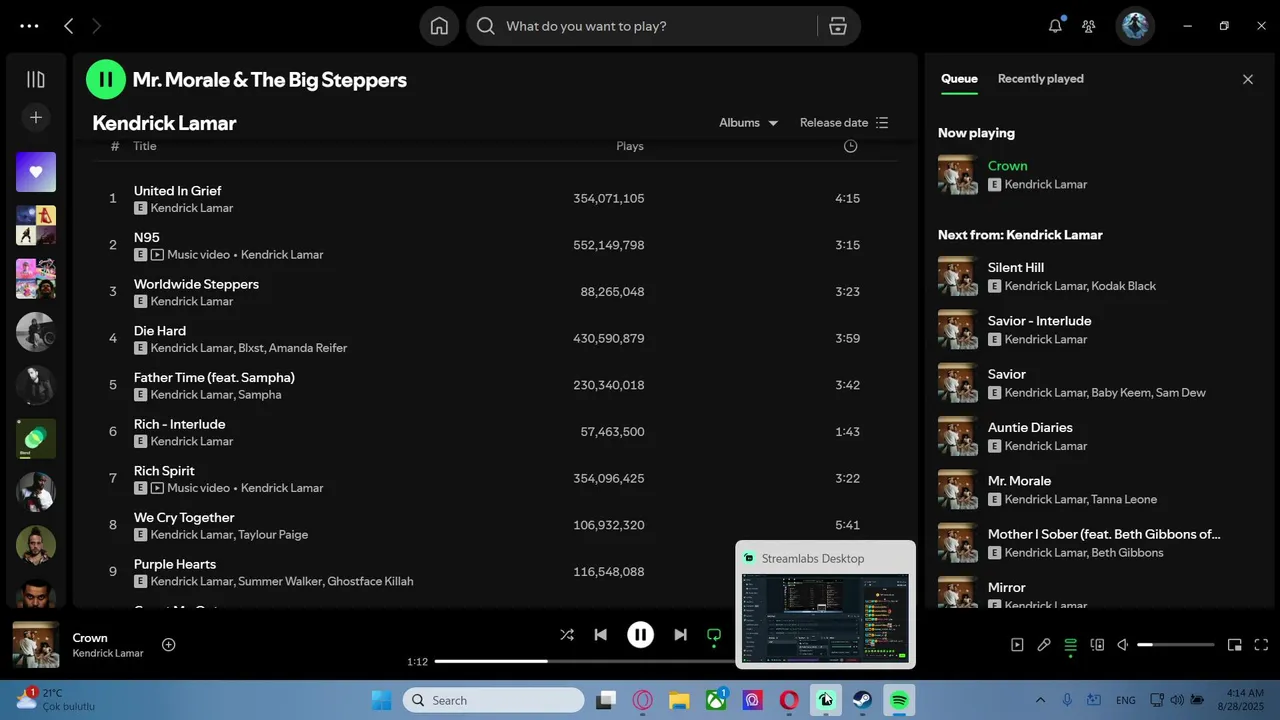
Task: Open Taylour Paige artist link
Action: [x=273, y=535]
